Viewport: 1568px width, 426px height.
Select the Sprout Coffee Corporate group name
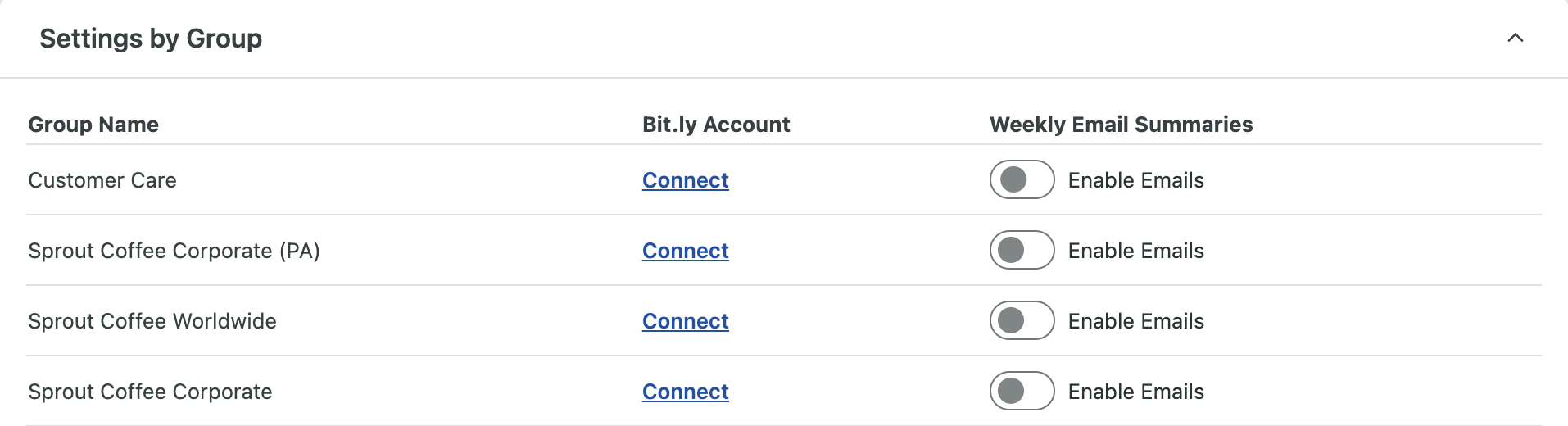click(150, 392)
